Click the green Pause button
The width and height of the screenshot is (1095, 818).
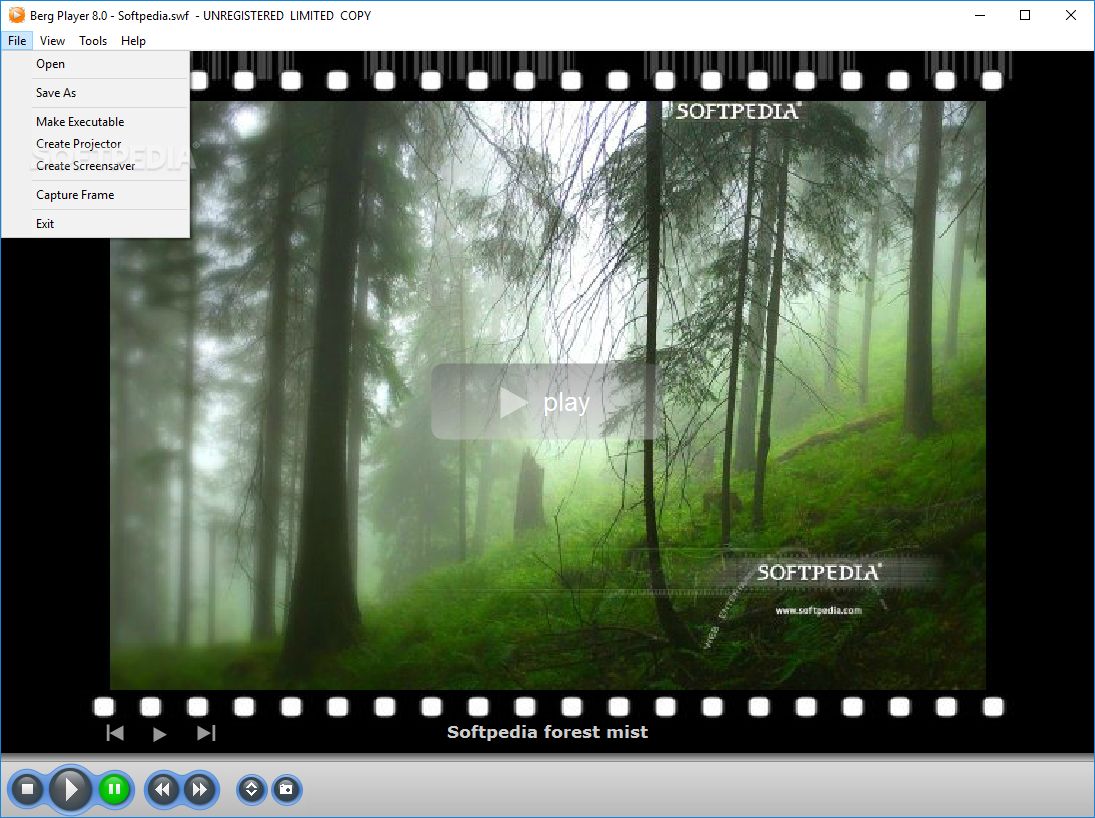(x=114, y=789)
